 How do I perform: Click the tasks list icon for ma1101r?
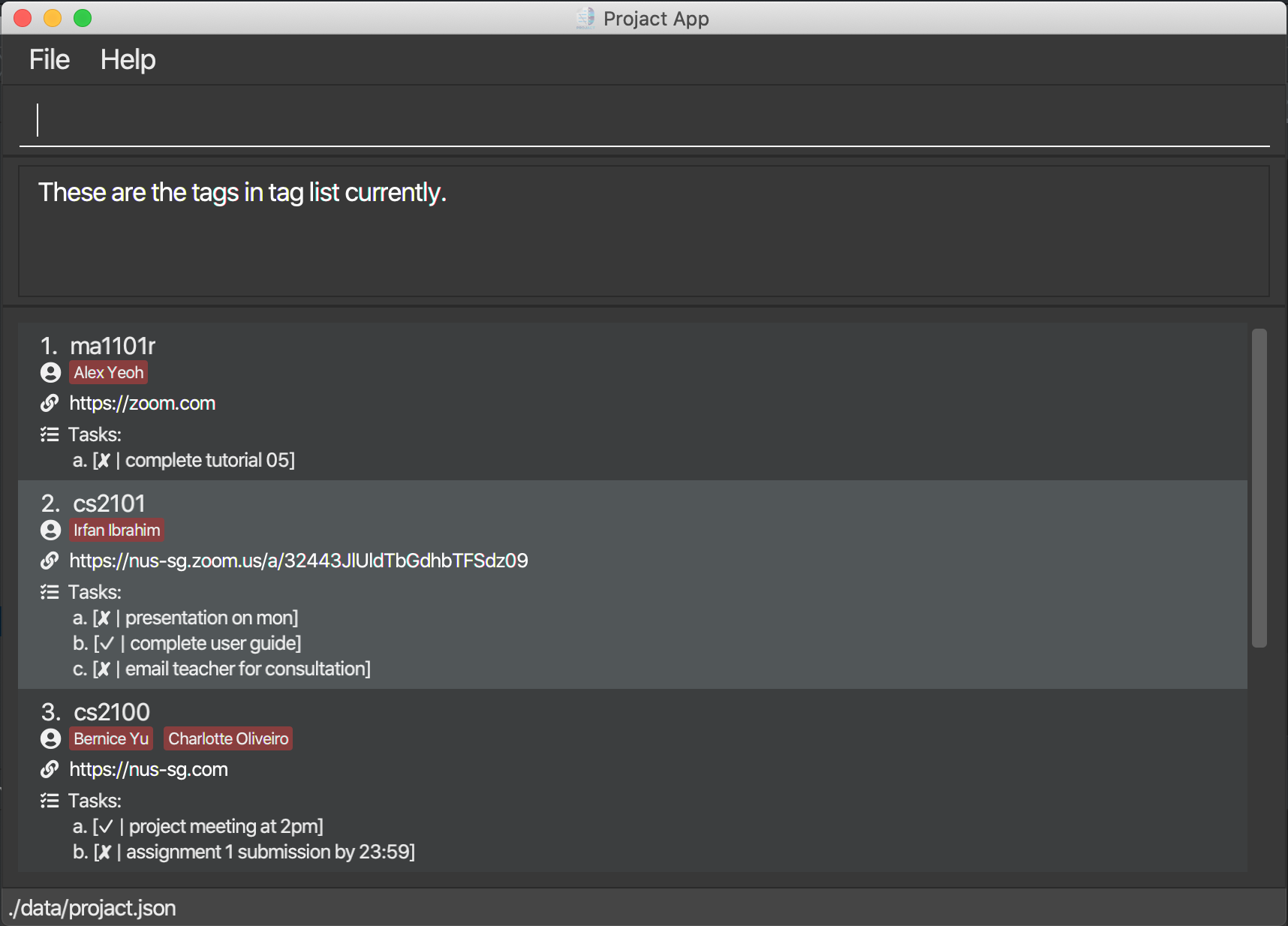coord(50,434)
